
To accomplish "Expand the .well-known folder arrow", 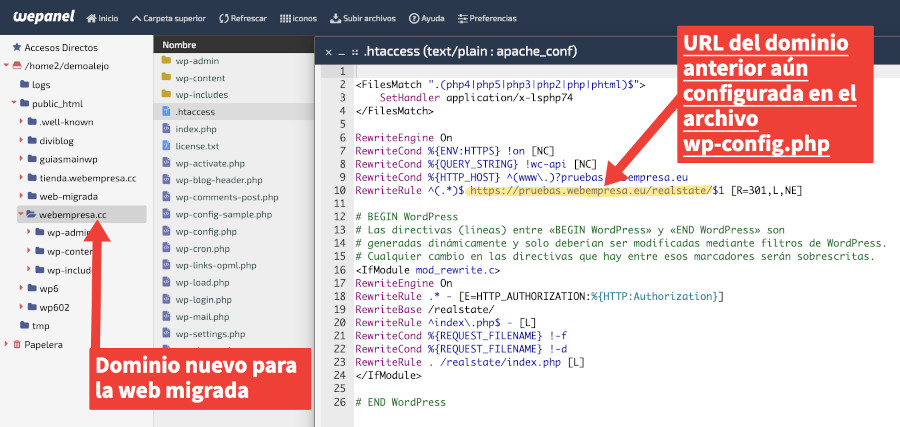I will pyautogui.click(x=21, y=122).
